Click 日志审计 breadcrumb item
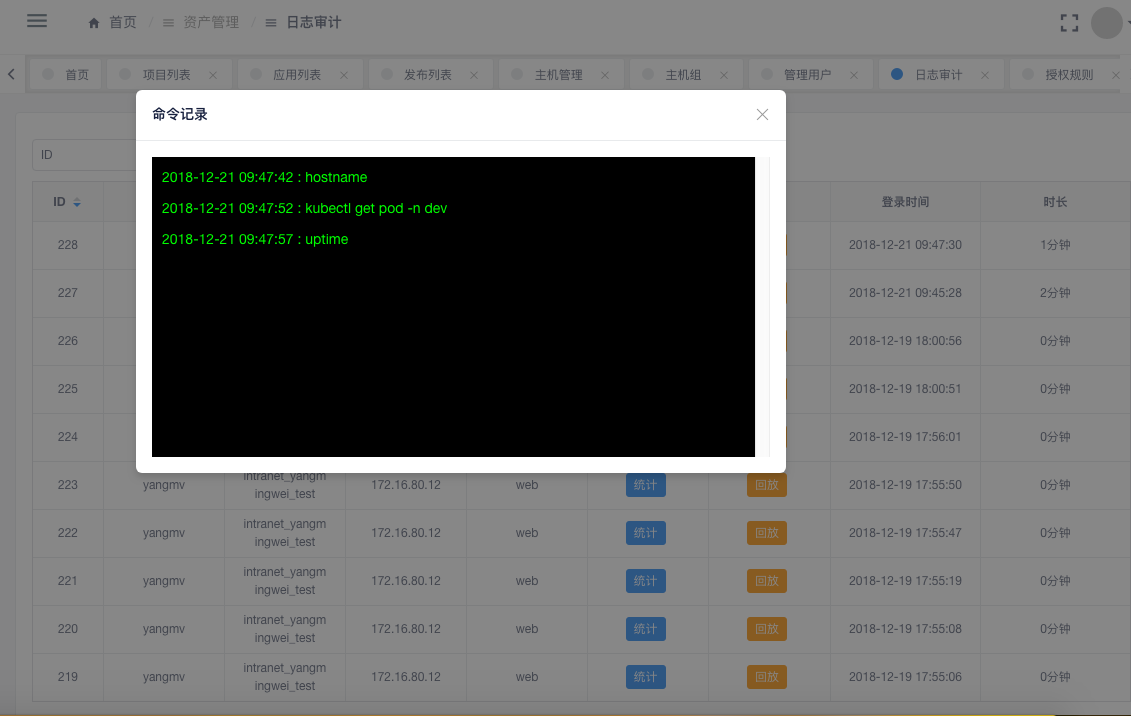The width and height of the screenshot is (1131, 716). (314, 22)
